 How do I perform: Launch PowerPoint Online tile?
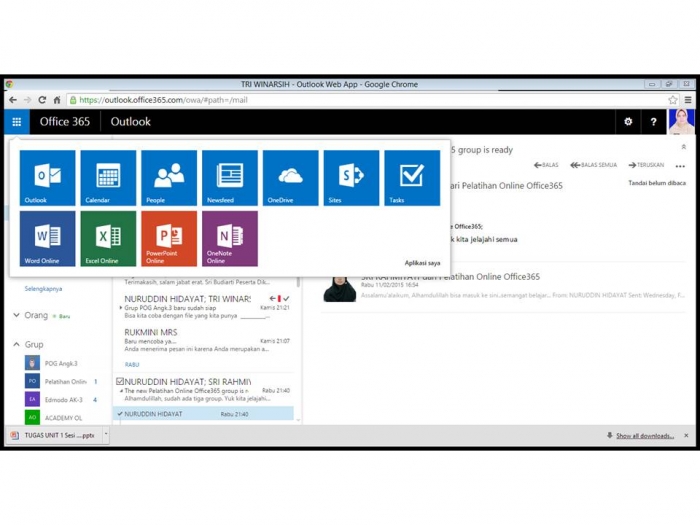click(x=169, y=238)
